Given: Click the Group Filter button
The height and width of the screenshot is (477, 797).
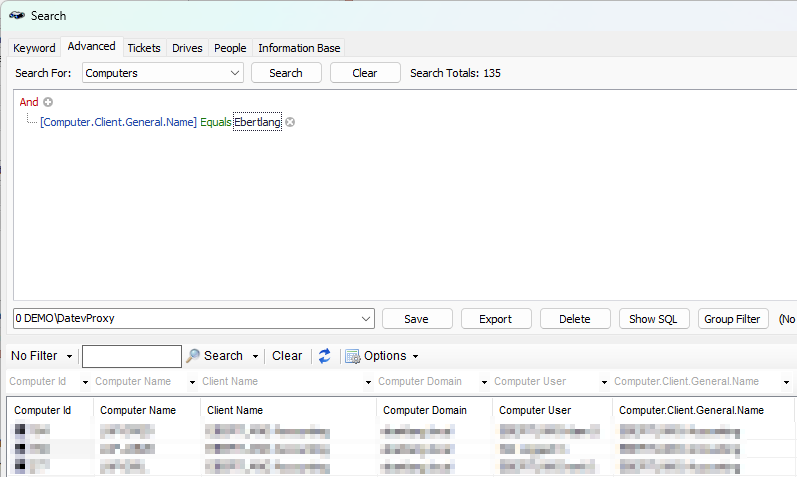Looking at the screenshot, I should 732,319.
